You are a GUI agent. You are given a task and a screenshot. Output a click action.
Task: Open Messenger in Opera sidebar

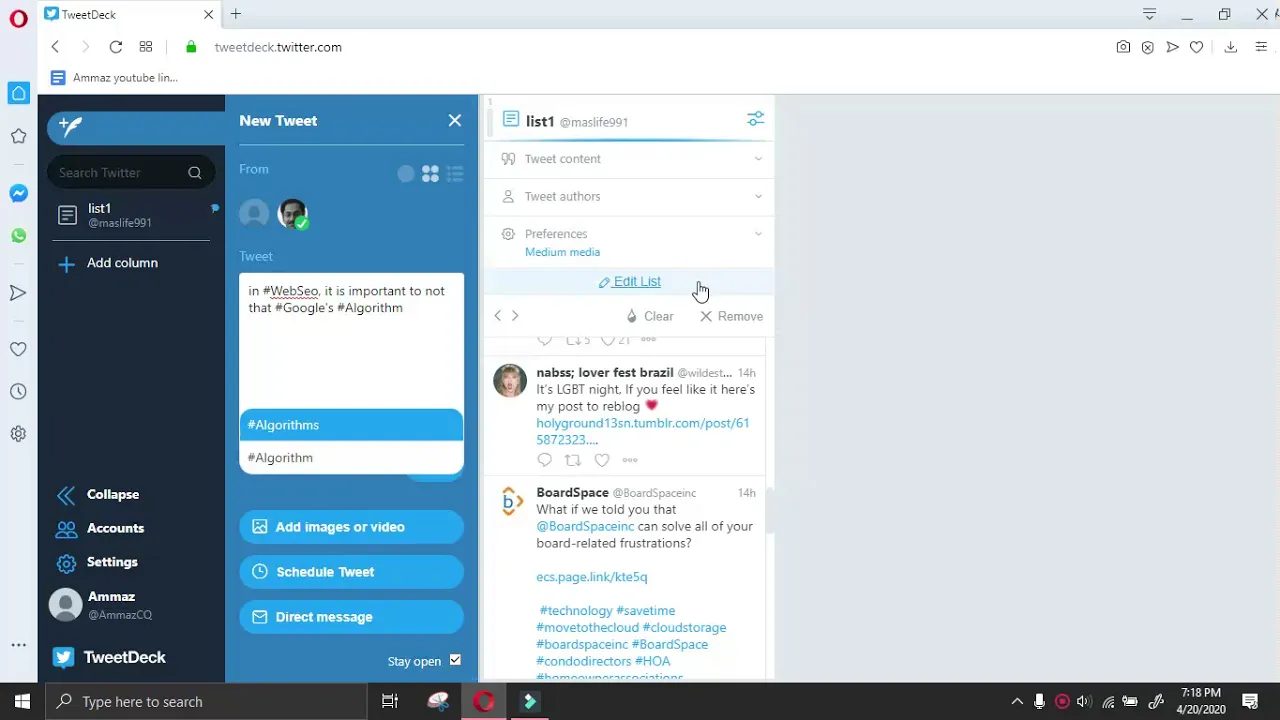tap(18, 193)
